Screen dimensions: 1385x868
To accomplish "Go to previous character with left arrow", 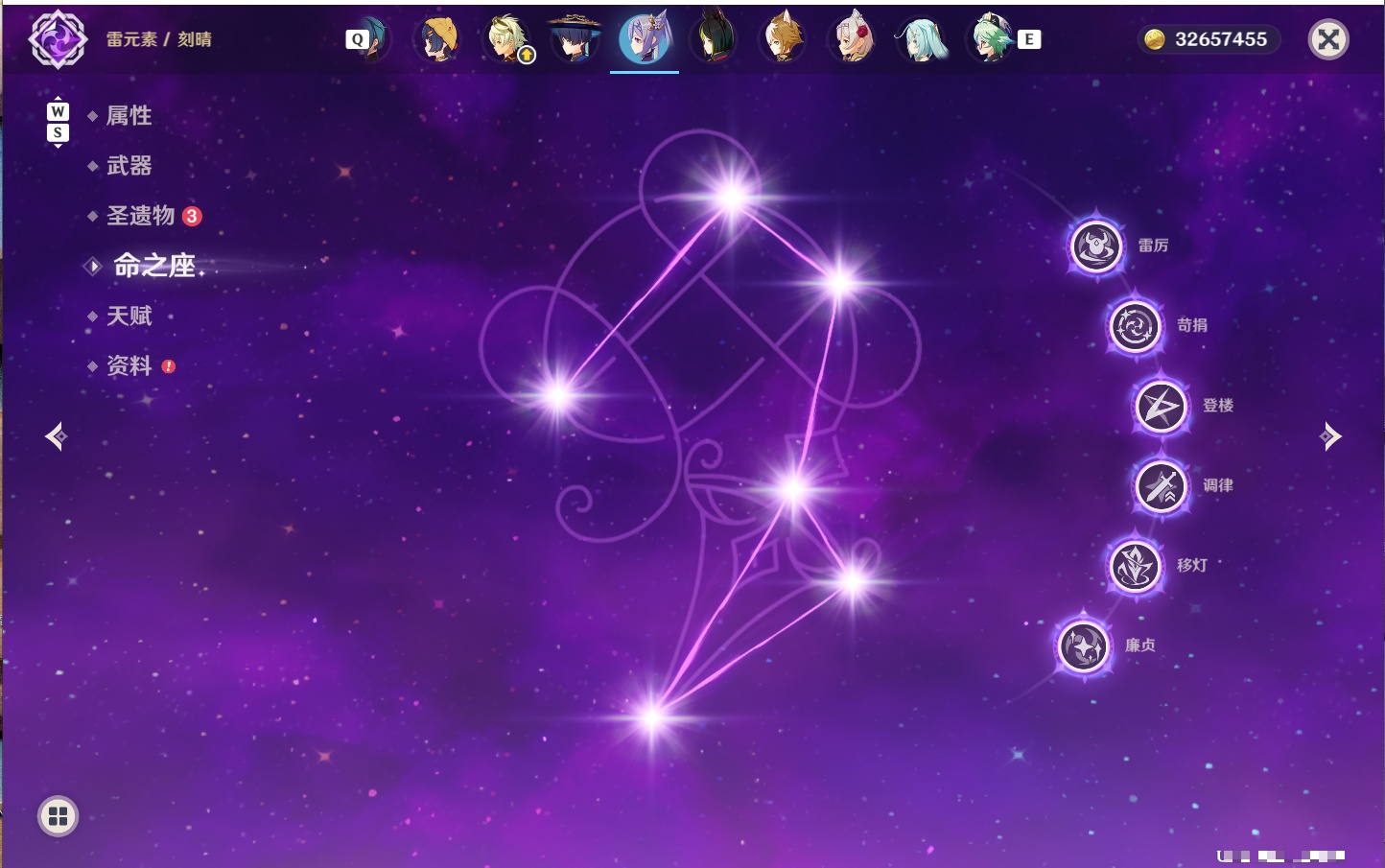I will point(56,436).
